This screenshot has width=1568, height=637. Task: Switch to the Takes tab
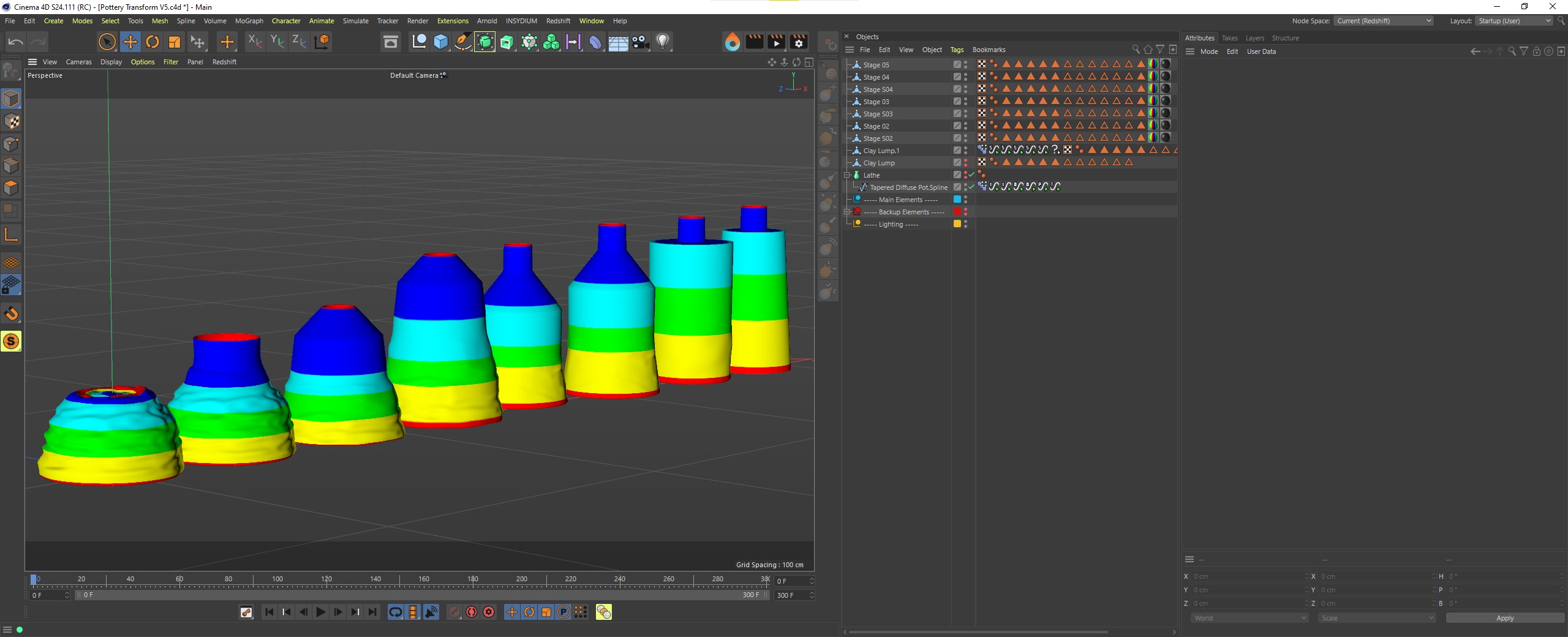click(1229, 38)
